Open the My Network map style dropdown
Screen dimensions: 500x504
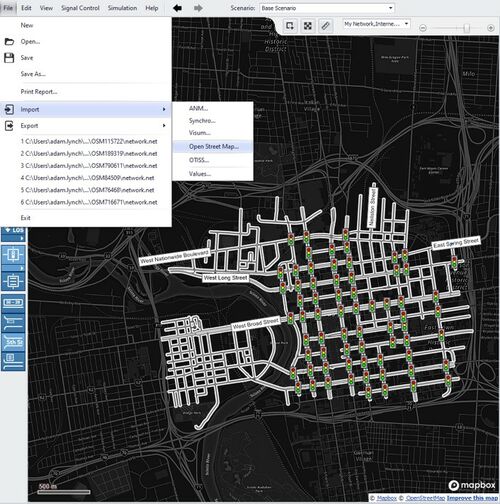click(x=377, y=24)
